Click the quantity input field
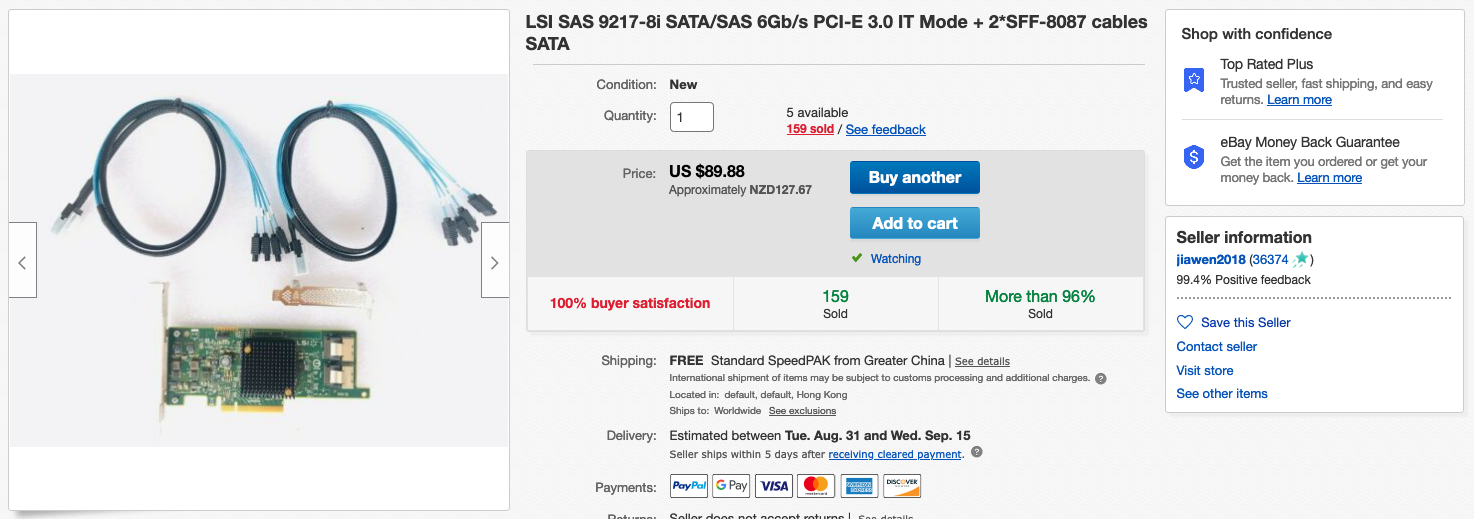 [692, 116]
